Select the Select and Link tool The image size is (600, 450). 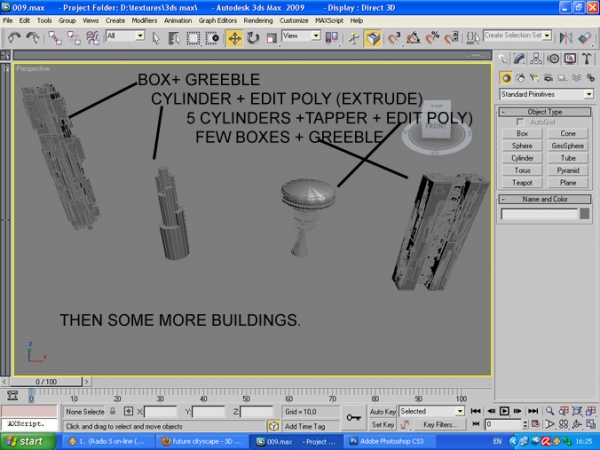[55, 38]
